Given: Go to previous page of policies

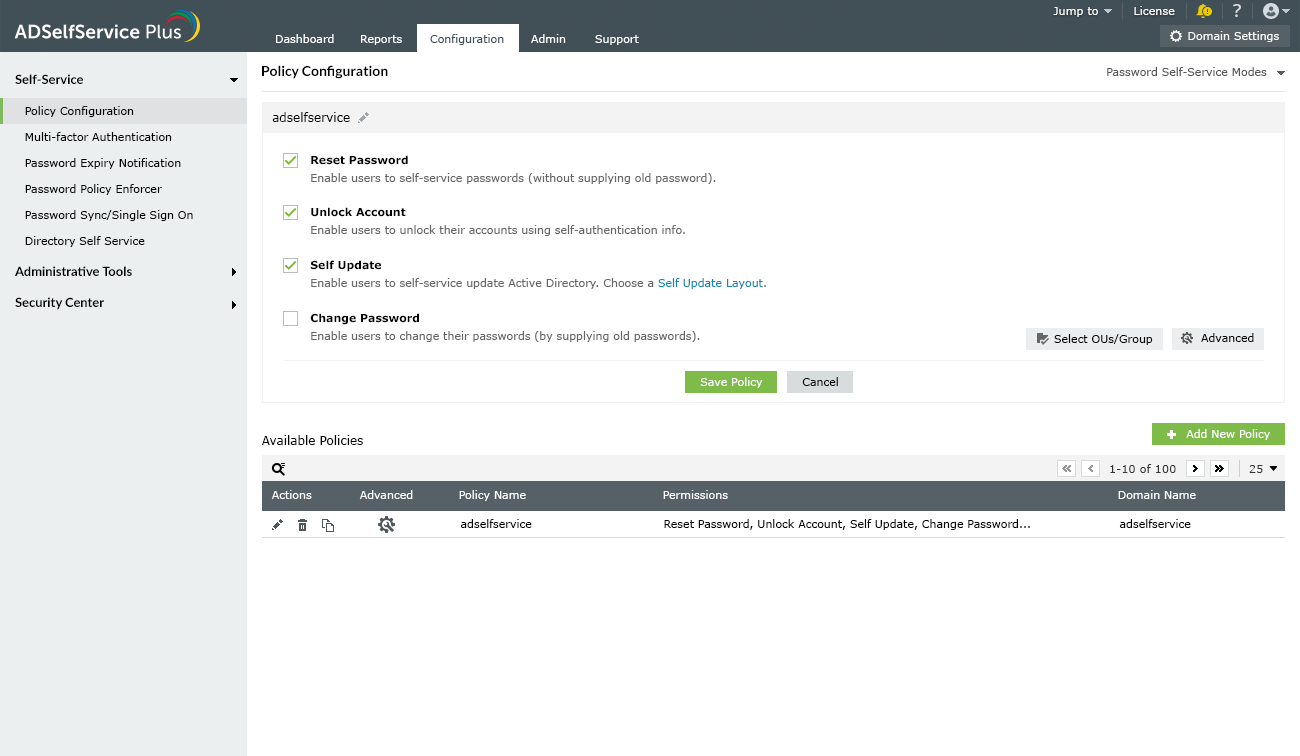Looking at the screenshot, I should pyautogui.click(x=1090, y=468).
